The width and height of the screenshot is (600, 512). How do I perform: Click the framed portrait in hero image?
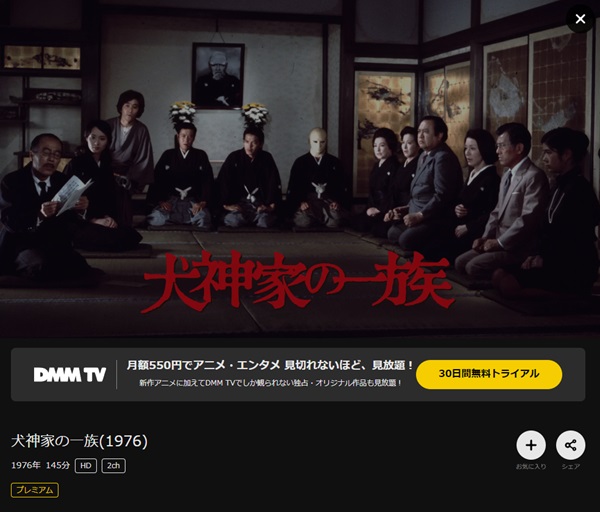coord(218,76)
